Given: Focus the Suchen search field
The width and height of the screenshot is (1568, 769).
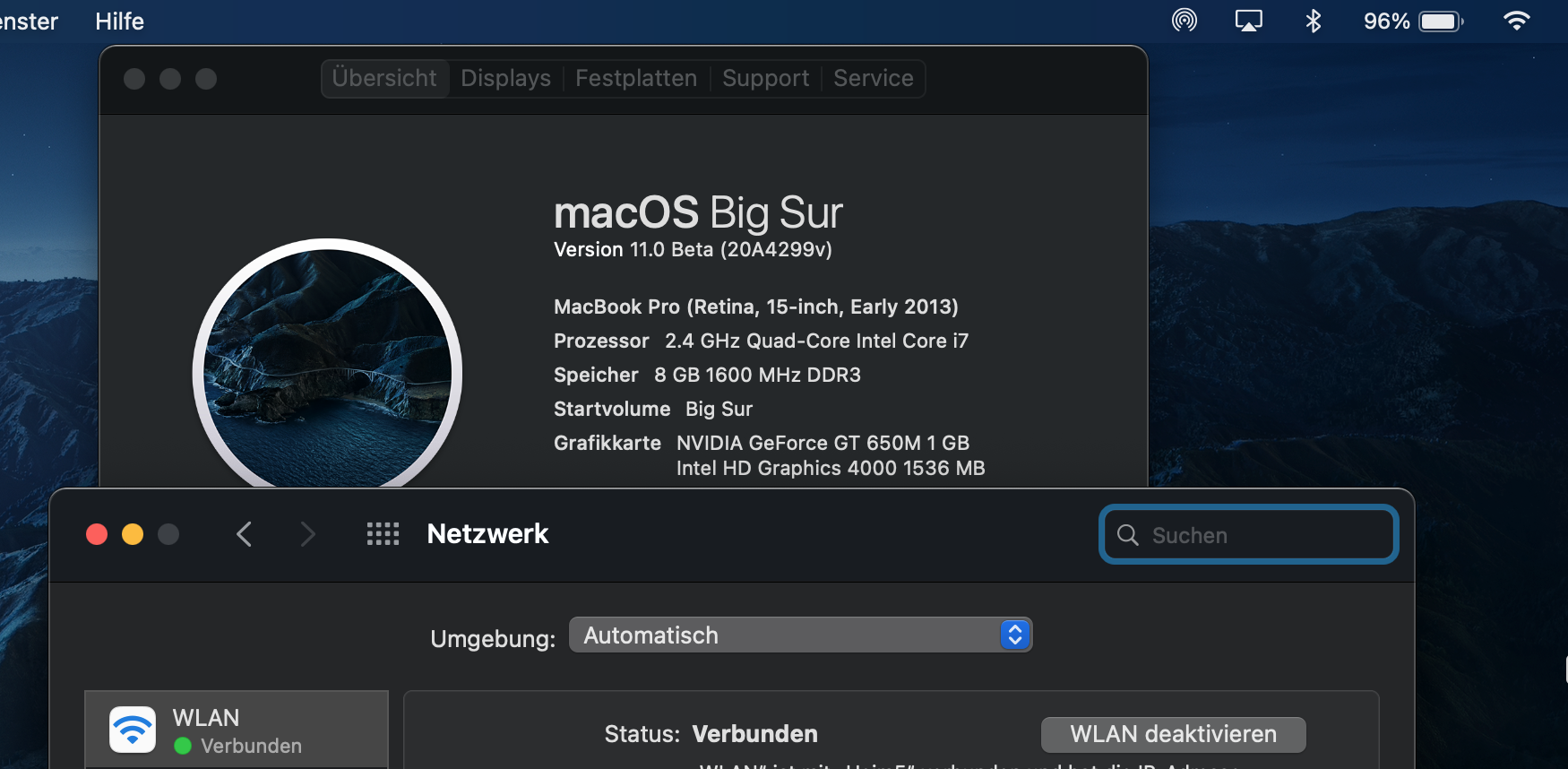Looking at the screenshot, I should [x=1249, y=535].
